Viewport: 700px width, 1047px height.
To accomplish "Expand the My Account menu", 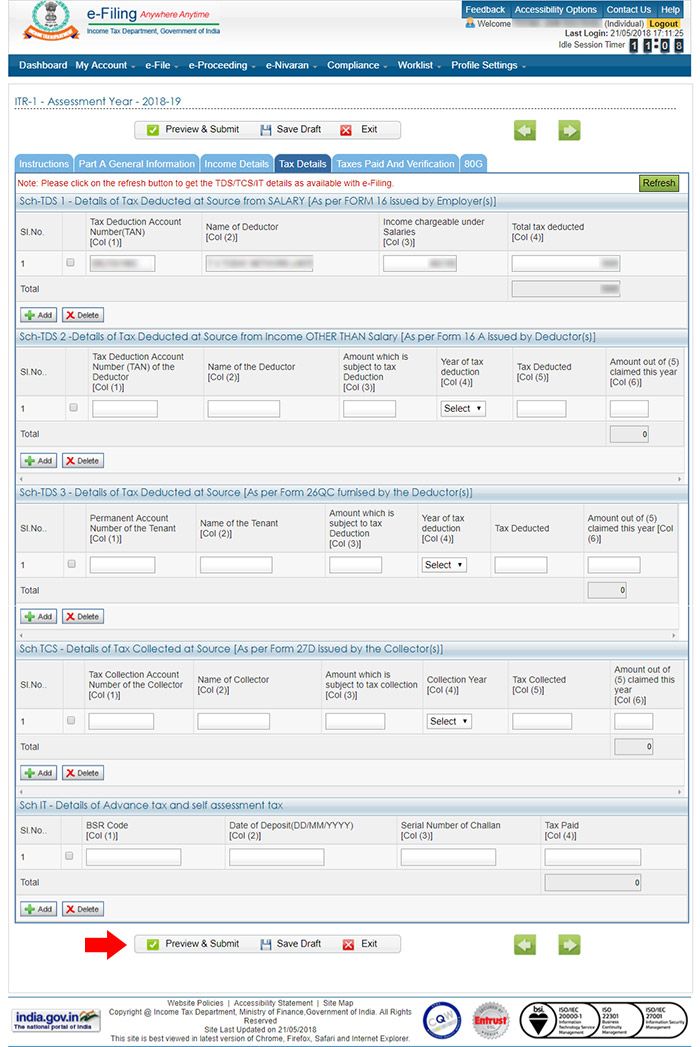I will [105, 65].
